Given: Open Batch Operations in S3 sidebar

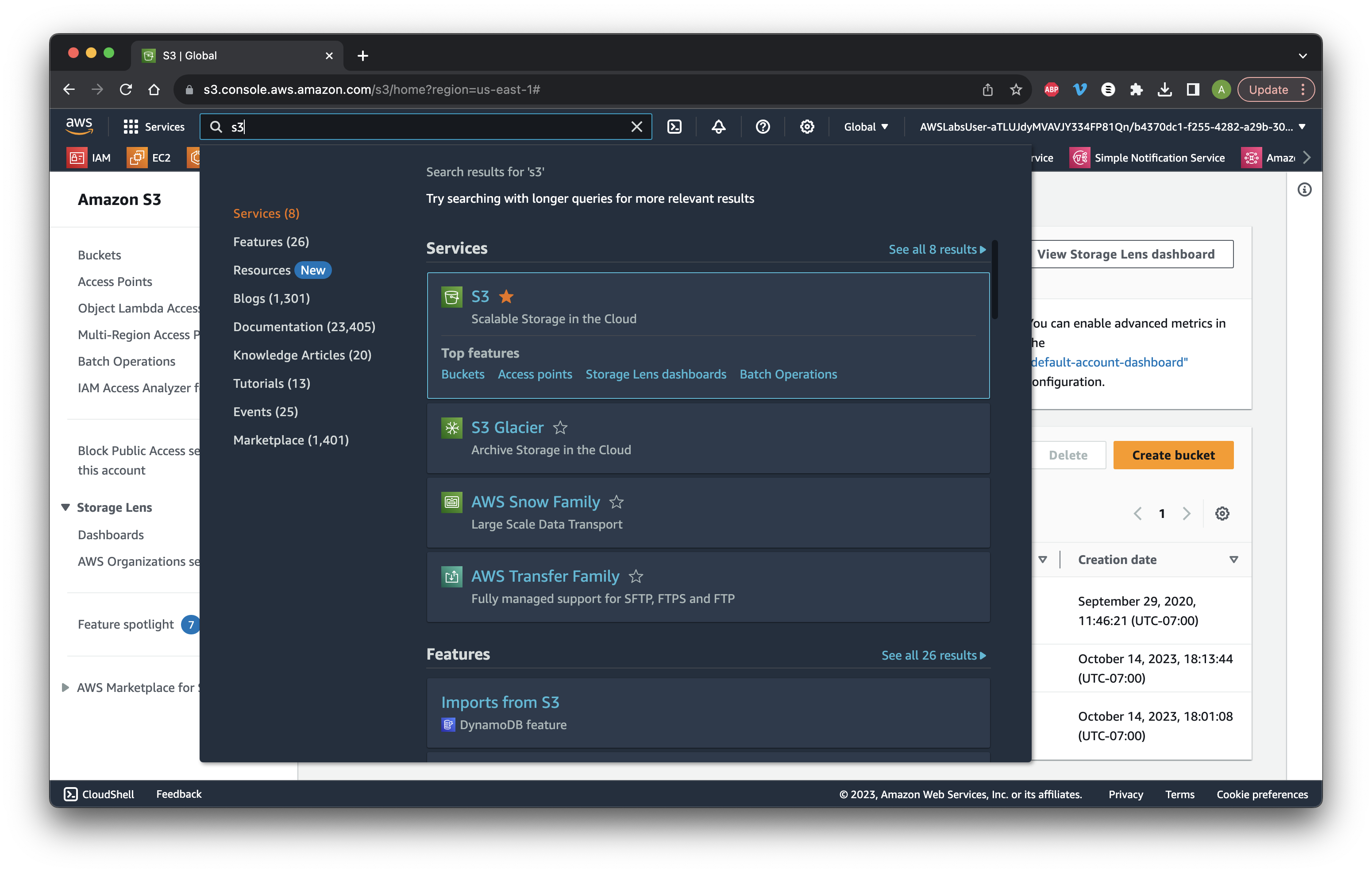Looking at the screenshot, I should point(127,361).
